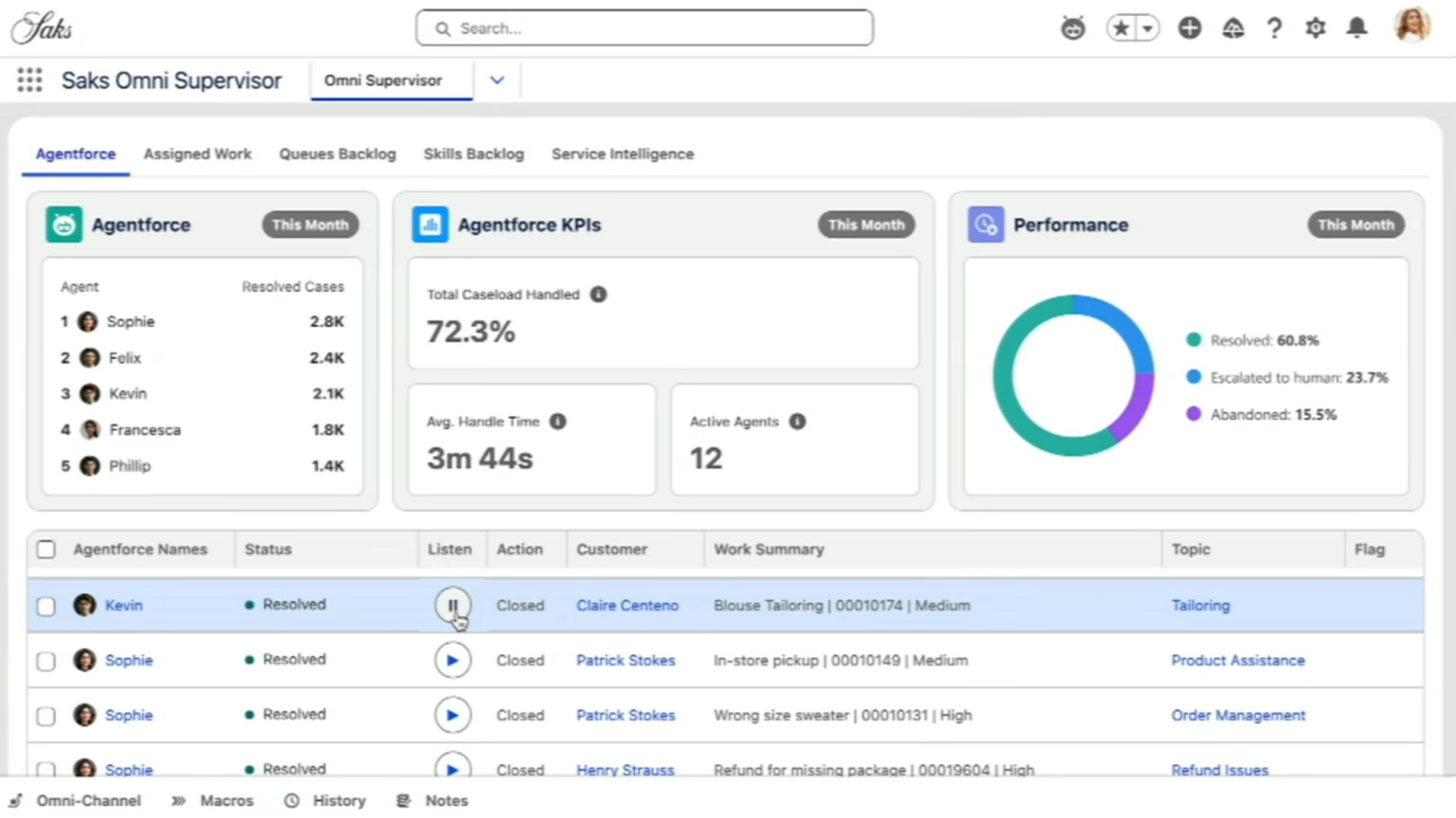Click the Performance card icon
The image size is (1456, 818).
[x=986, y=225]
